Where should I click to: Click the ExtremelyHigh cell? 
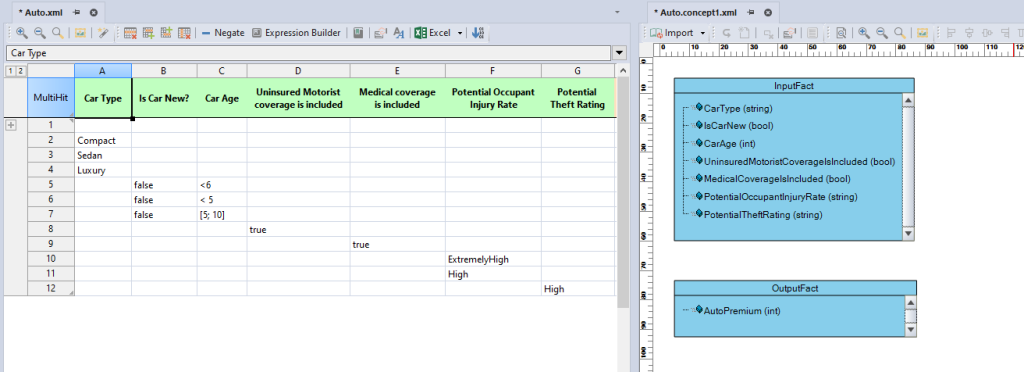(x=493, y=259)
